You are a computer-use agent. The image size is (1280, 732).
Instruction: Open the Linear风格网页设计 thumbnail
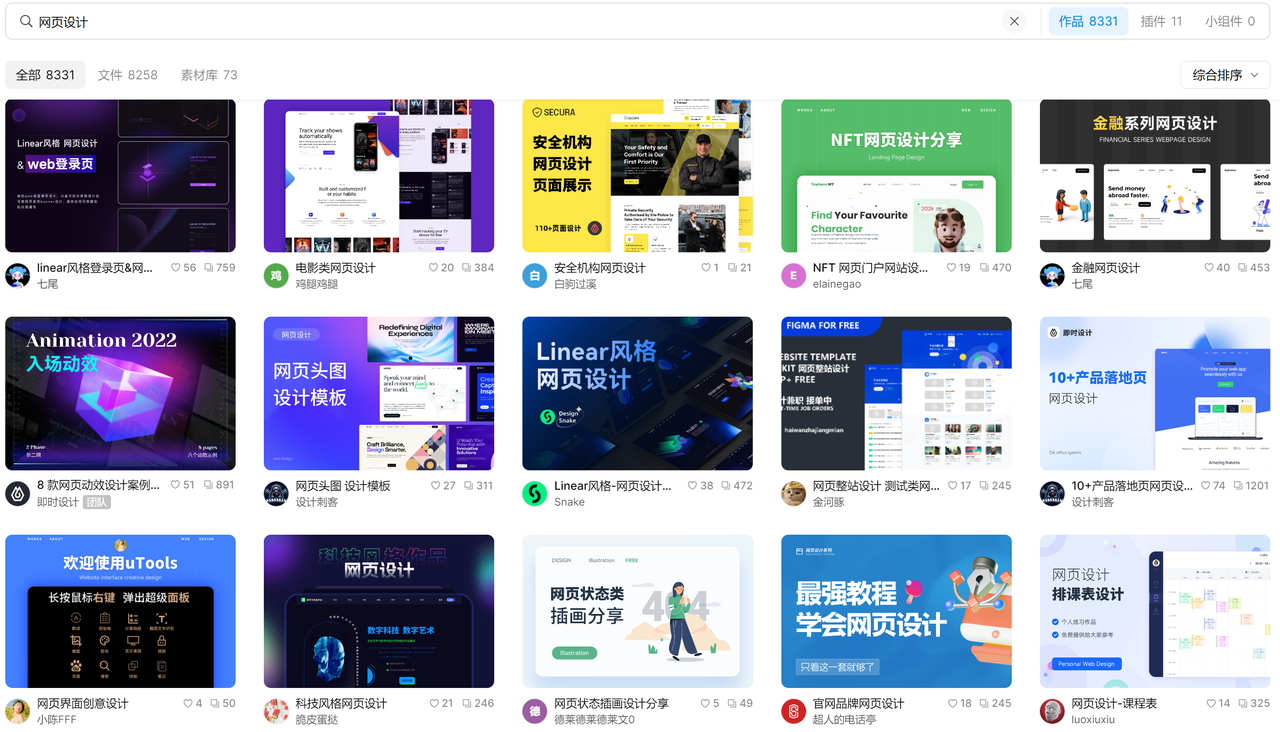pyautogui.click(x=637, y=393)
